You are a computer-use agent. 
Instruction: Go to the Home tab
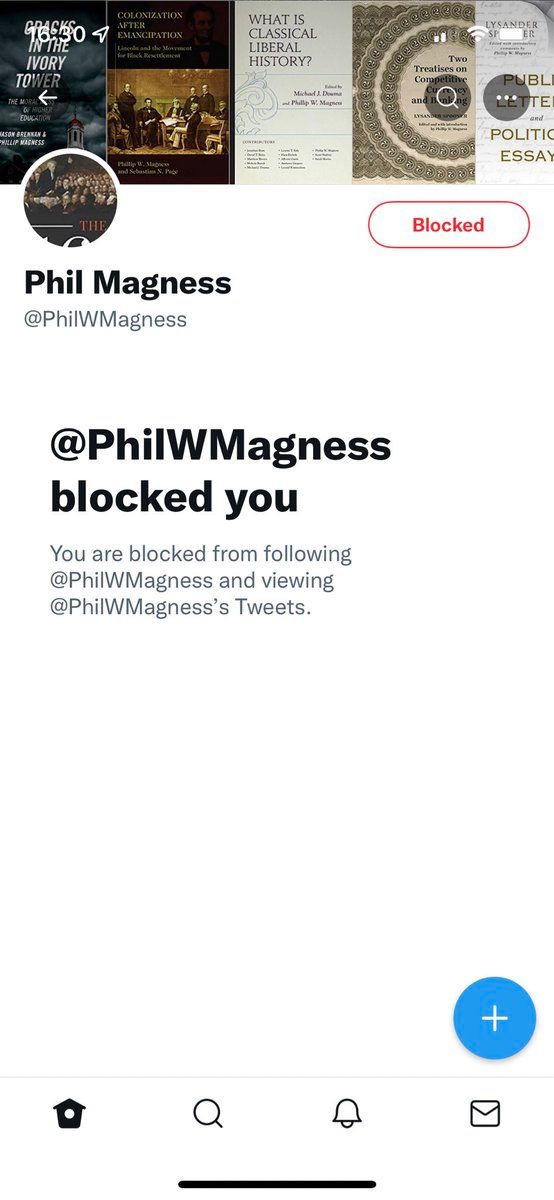tap(69, 1113)
